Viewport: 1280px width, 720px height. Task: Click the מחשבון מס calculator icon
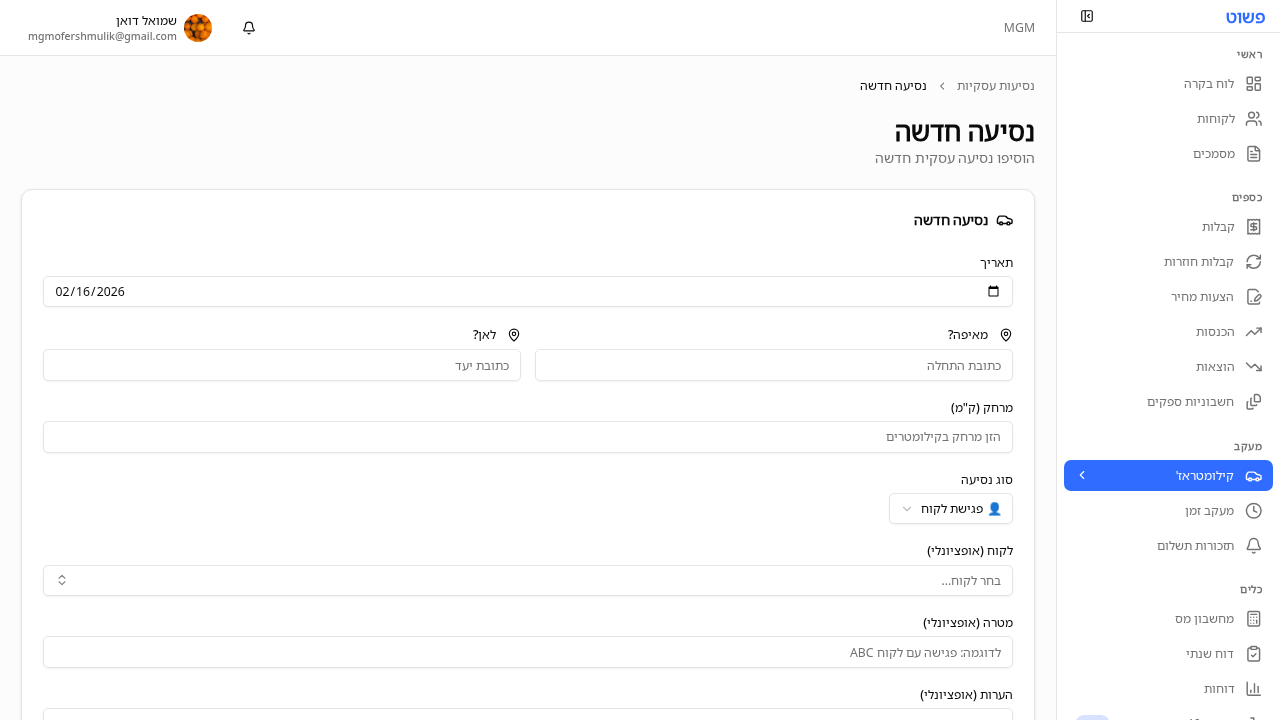click(1254, 618)
